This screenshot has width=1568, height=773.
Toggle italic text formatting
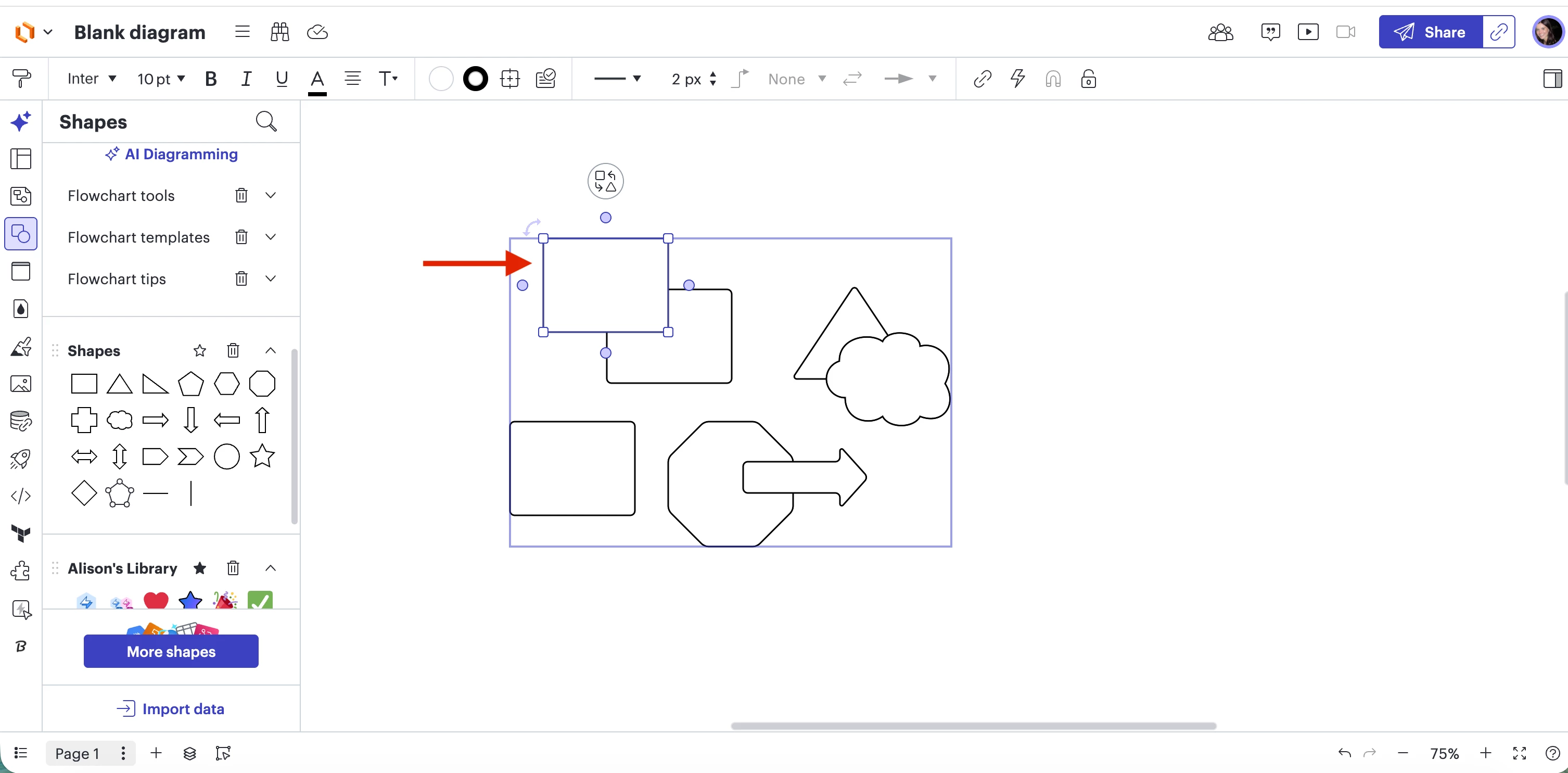coord(246,79)
